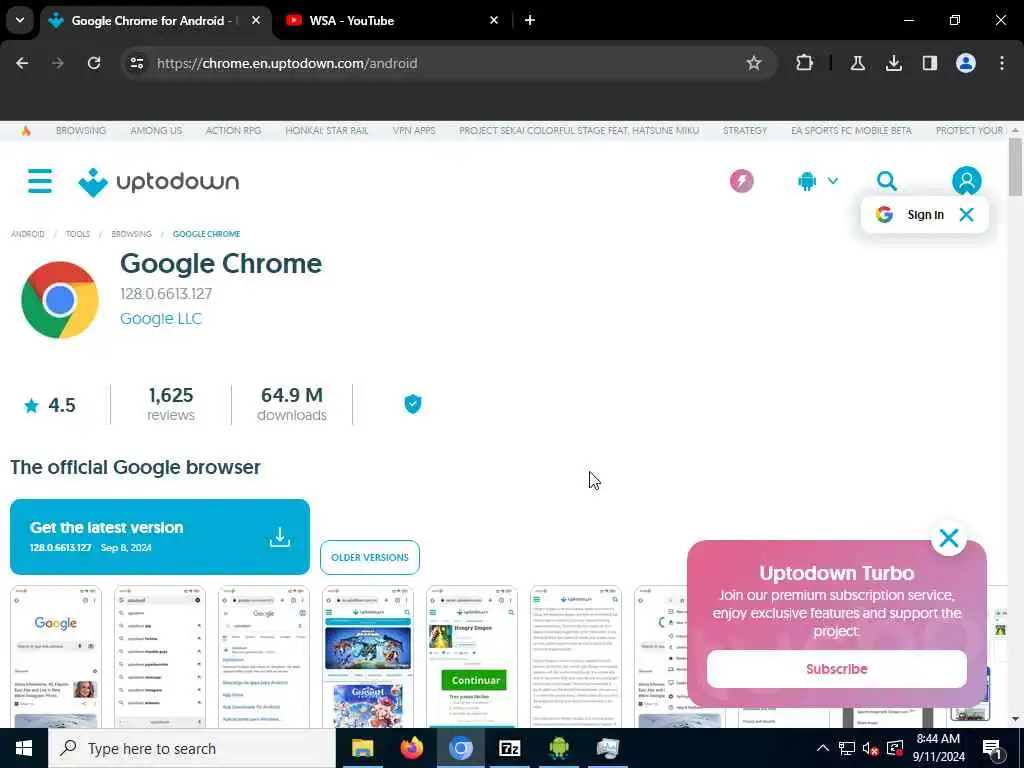Open the Android app taskbar icon

pyautogui.click(x=558, y=748)
